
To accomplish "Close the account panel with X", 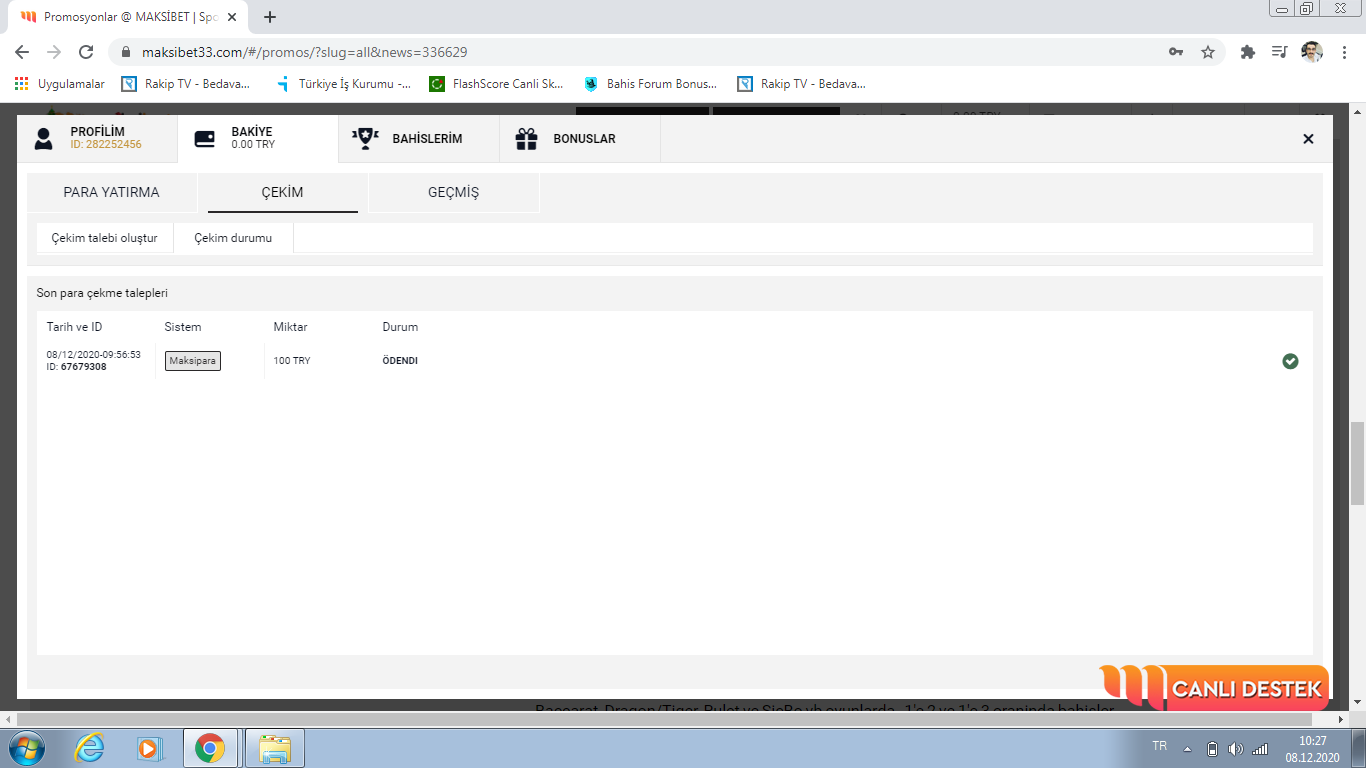I will [1308, 139].
